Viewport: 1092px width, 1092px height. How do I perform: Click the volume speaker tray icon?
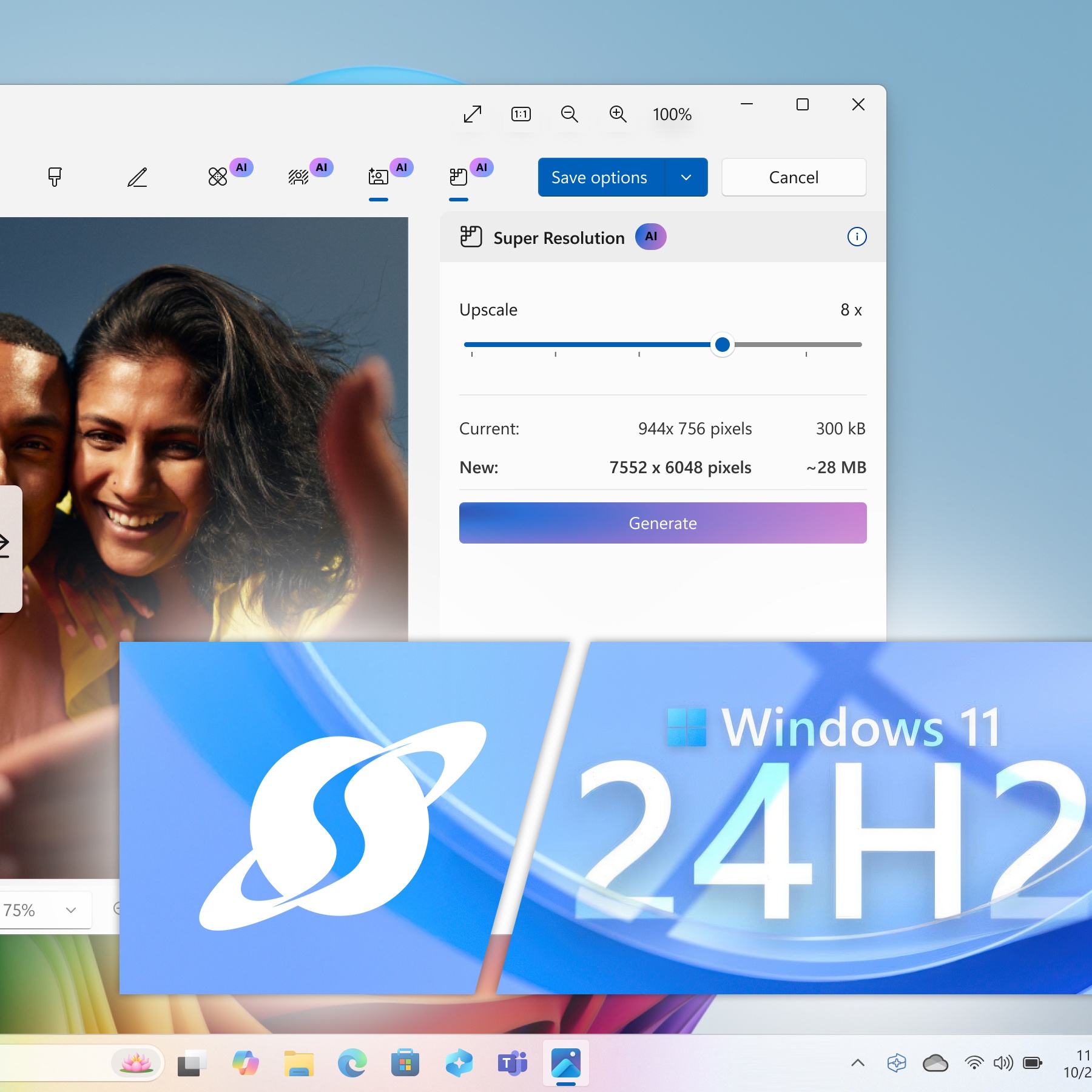(x=1003, y=1063)
